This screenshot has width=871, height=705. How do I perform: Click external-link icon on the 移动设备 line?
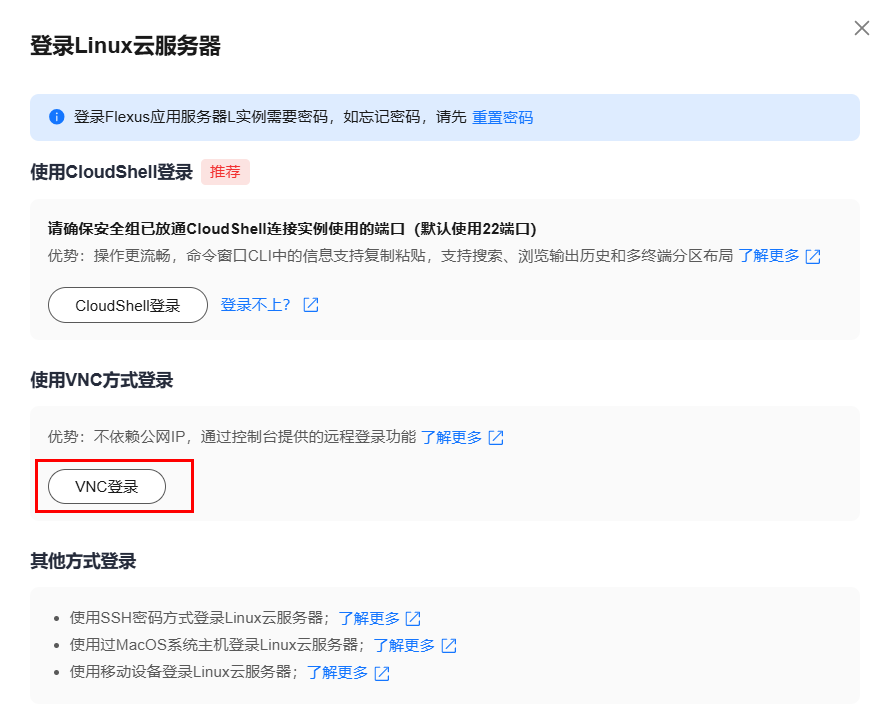coord(381,673)
